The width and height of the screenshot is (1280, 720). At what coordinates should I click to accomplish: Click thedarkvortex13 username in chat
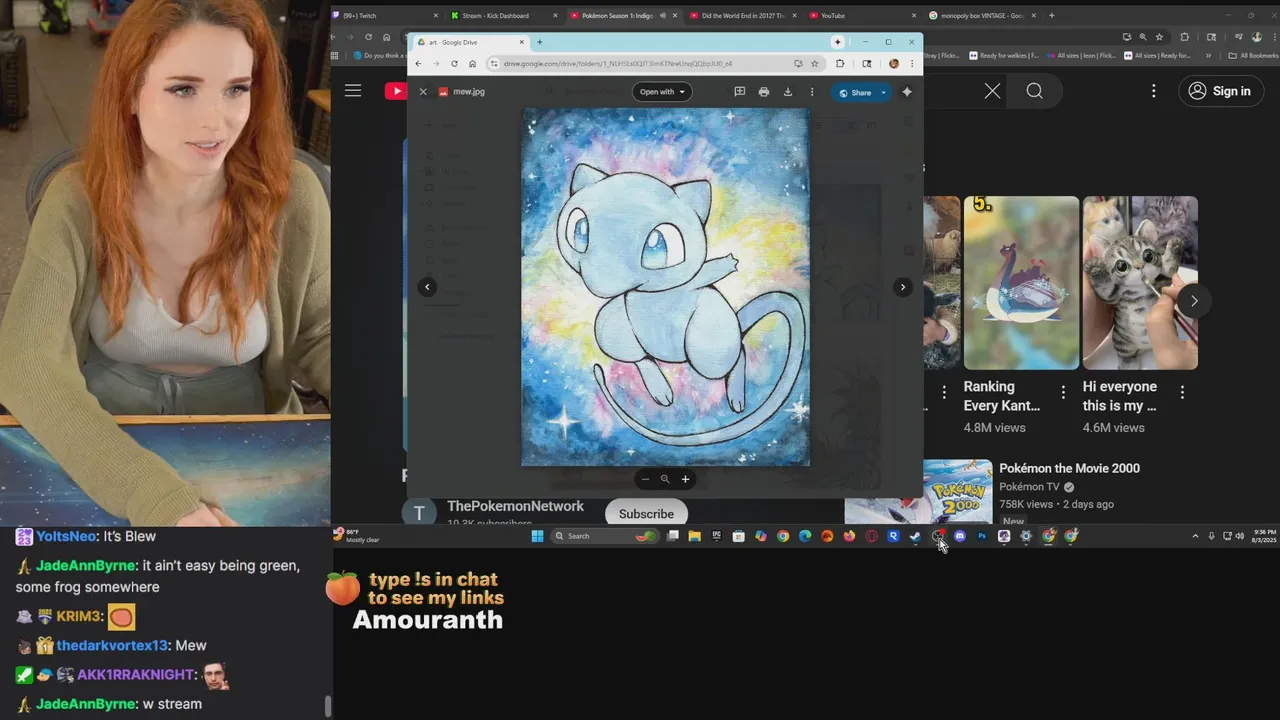[112, 645]
